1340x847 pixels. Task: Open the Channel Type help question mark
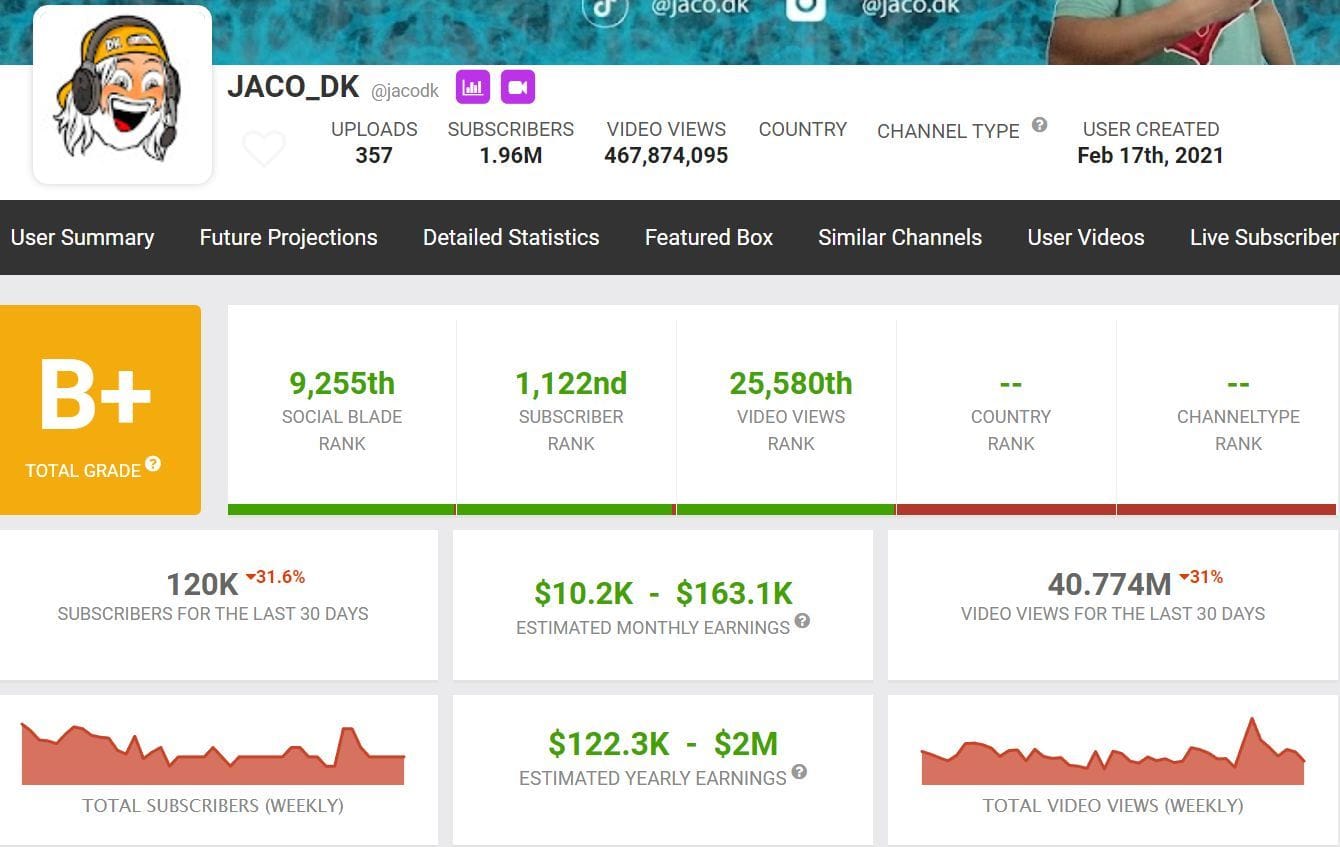1039,125
